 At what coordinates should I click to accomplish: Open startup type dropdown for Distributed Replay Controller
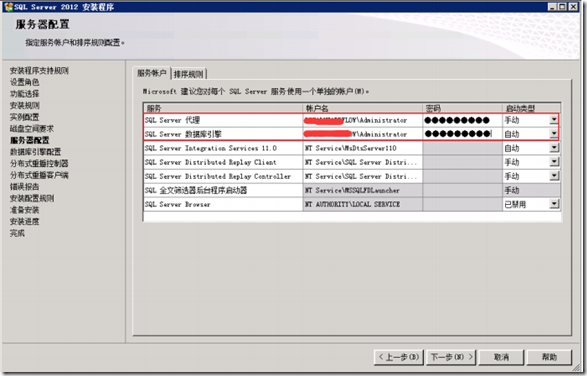554,176
